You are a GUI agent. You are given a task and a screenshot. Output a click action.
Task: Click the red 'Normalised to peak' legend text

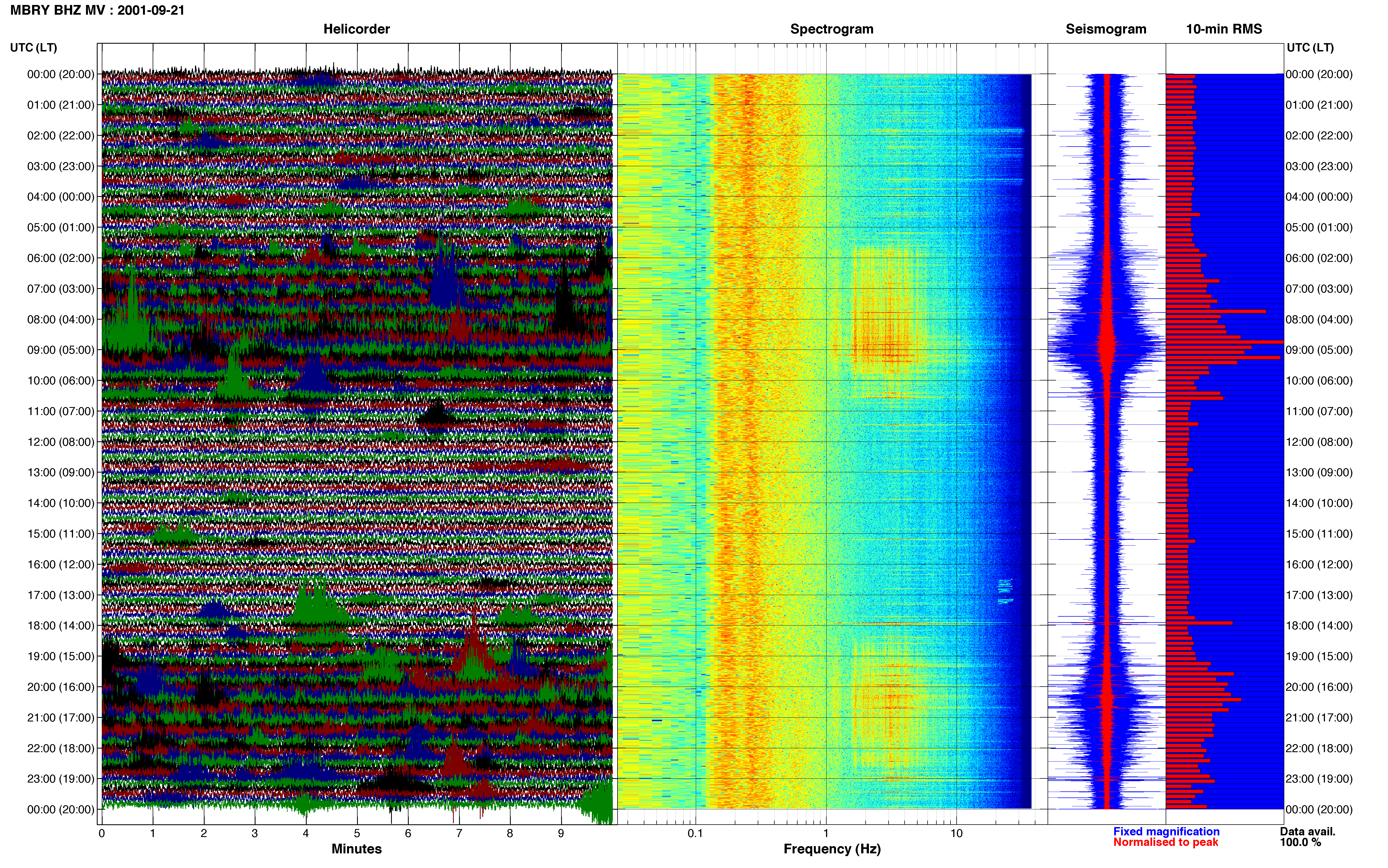[1166, 843]
